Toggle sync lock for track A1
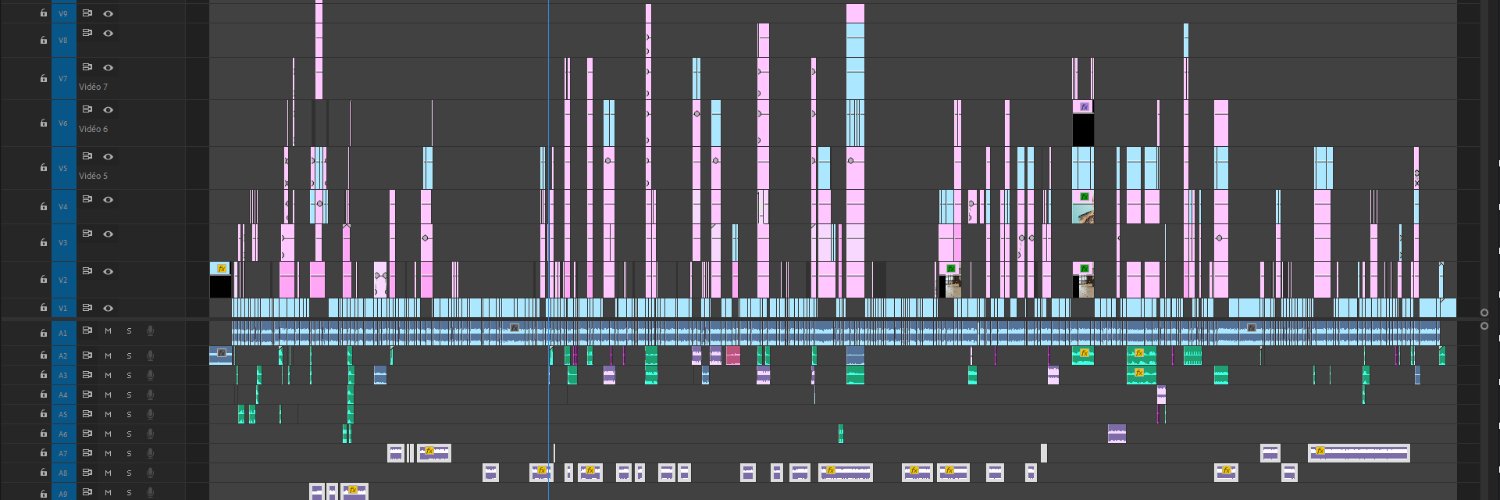Viewport: 1500px width, 500px height. click(87, 330)
